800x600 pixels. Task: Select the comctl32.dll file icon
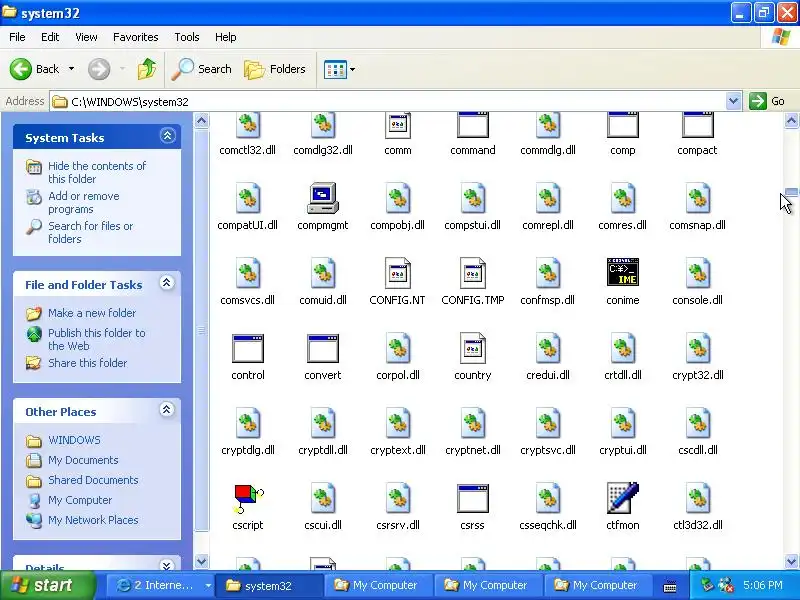[x=248, y=125]
